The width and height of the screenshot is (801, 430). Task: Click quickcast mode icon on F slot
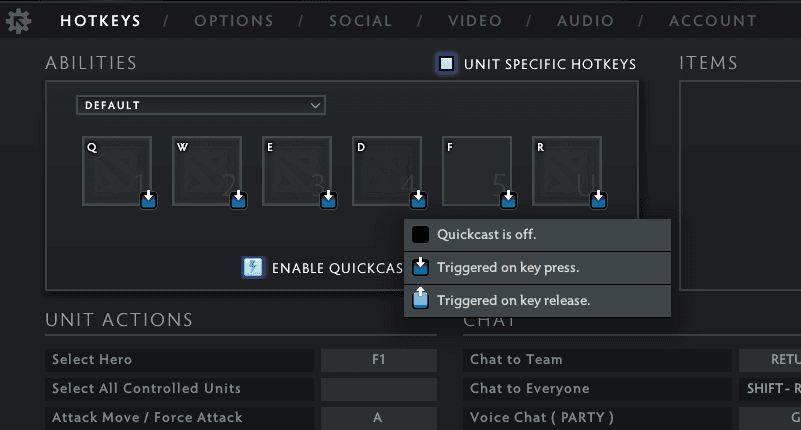pyautogui.click(x=508, y=200)
